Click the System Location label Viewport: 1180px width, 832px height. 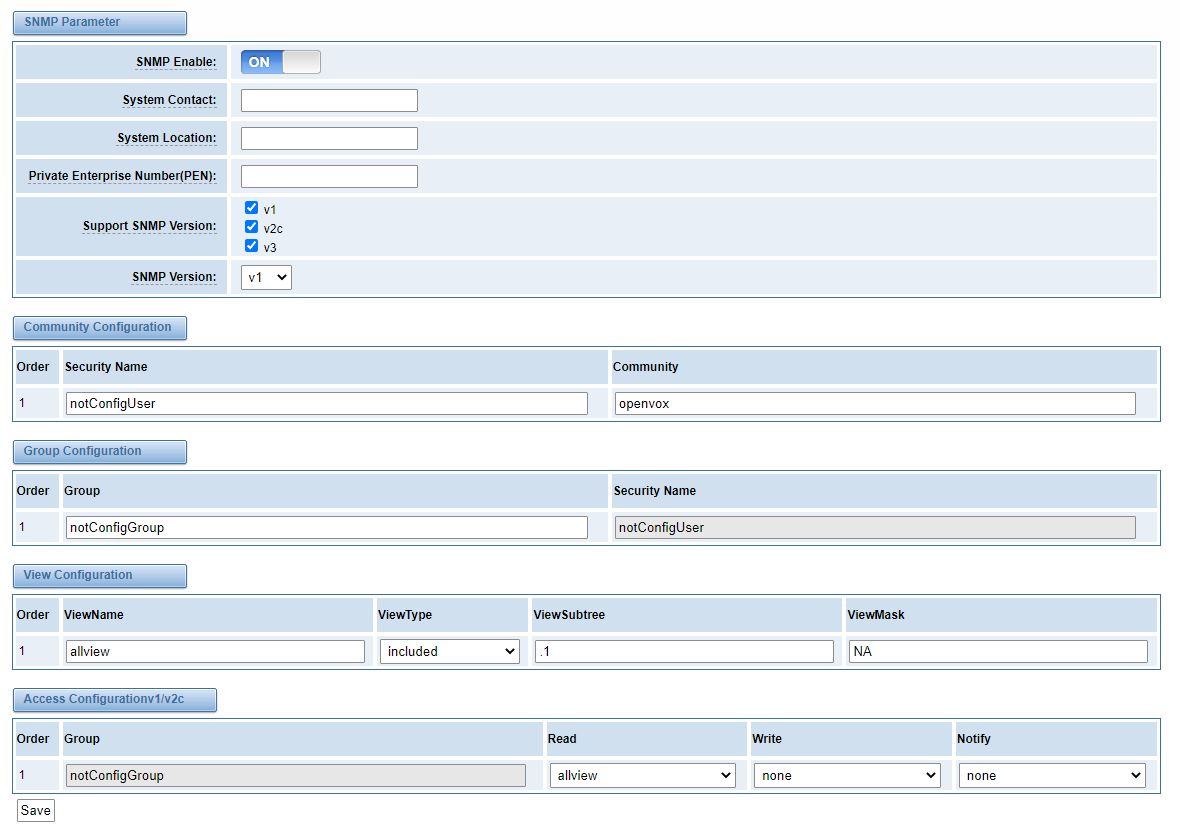(166, 138)
